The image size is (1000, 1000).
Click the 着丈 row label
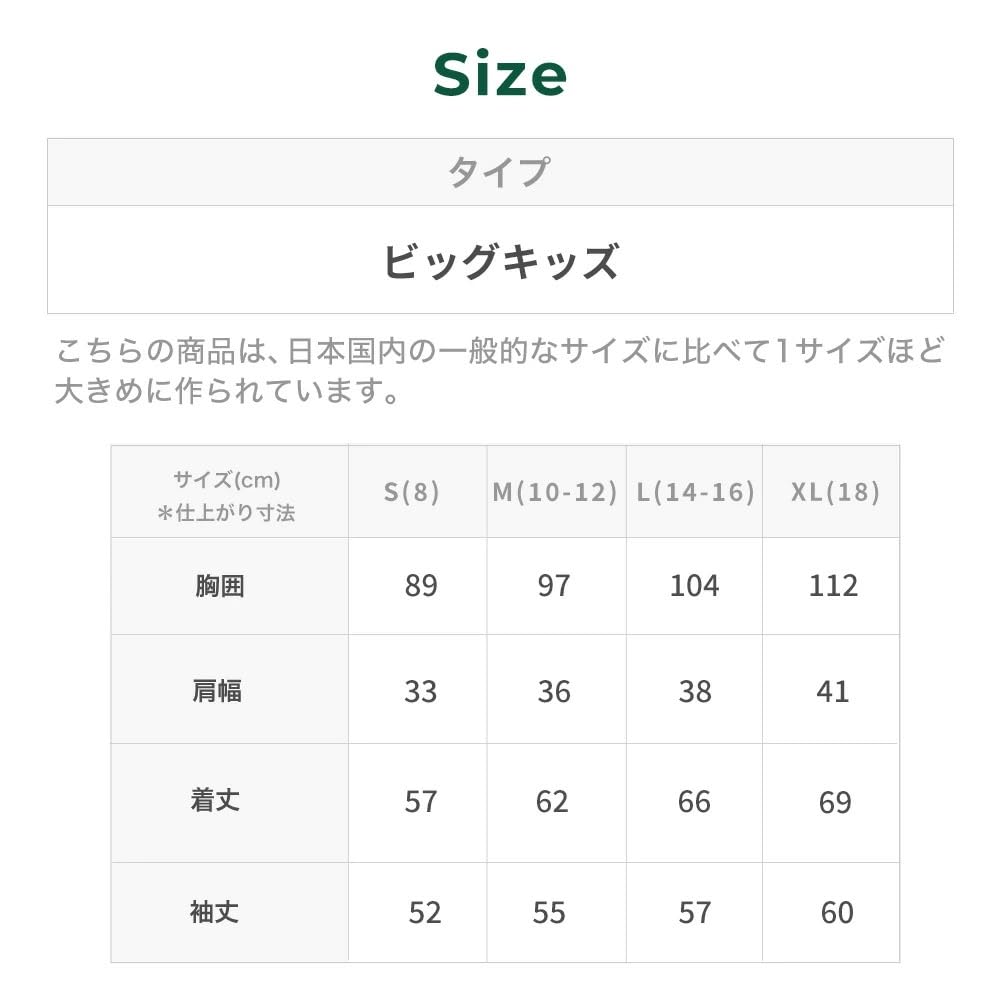point(215,801)
